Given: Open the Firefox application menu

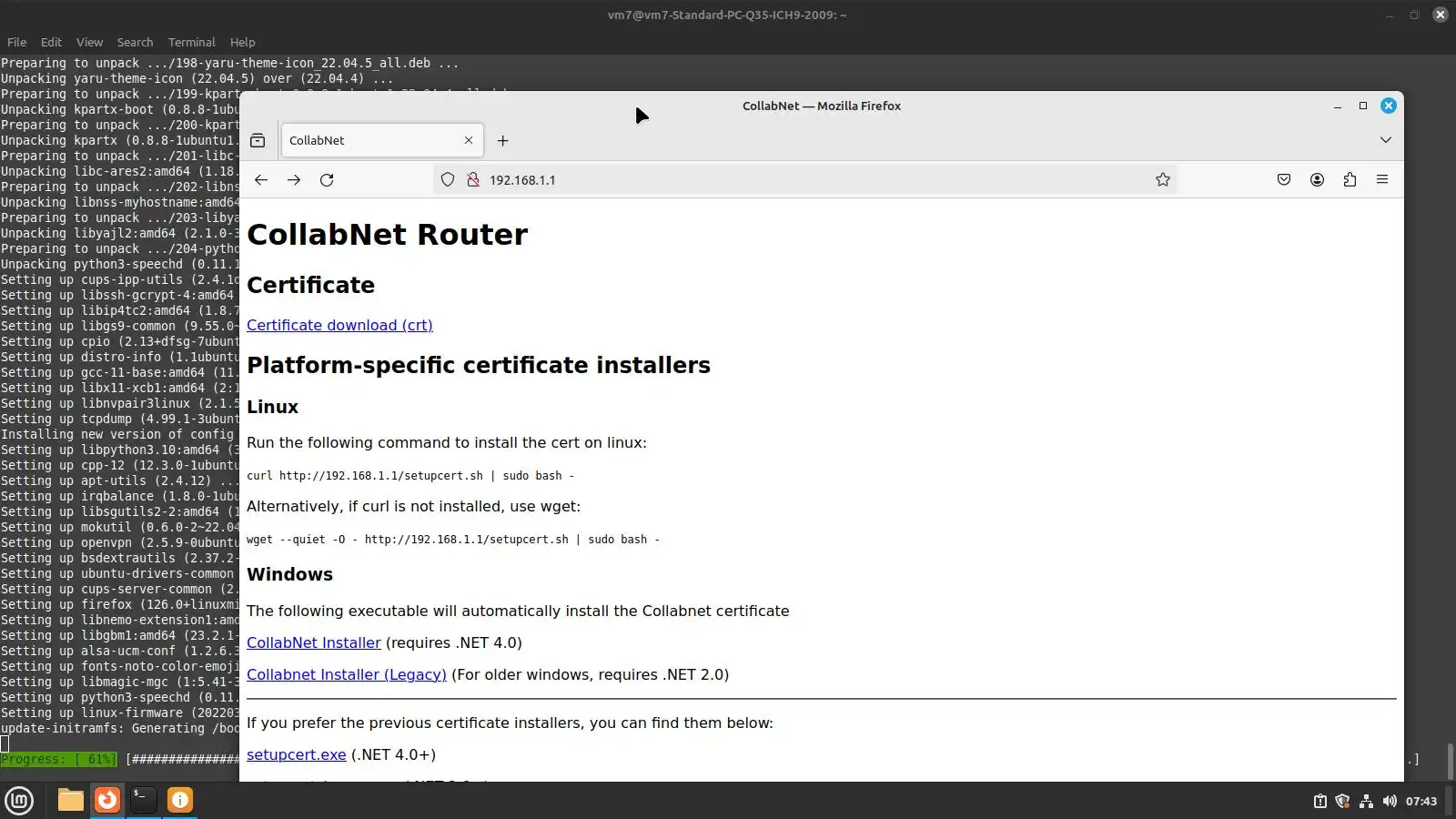Looking at the screenshot, I should pyautogui.click(x=1382, y=180).
